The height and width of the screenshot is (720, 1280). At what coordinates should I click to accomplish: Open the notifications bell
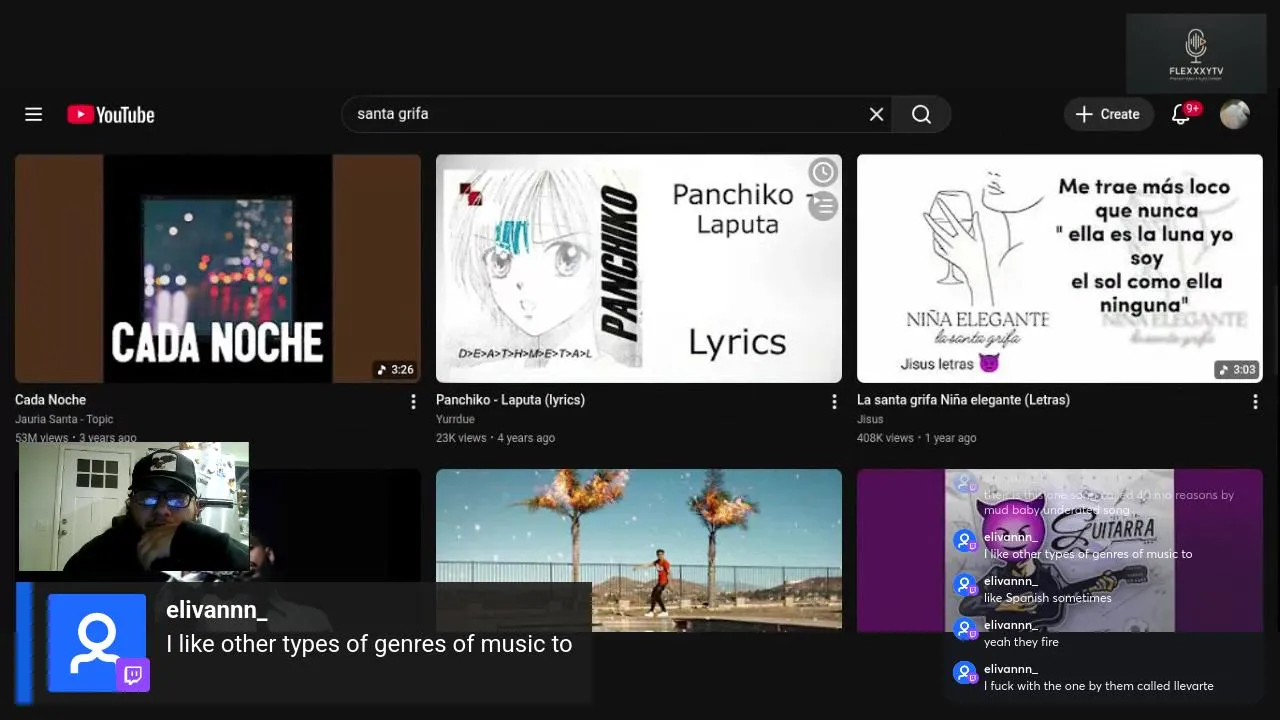pyautogui.click(x=1181, y=114)
